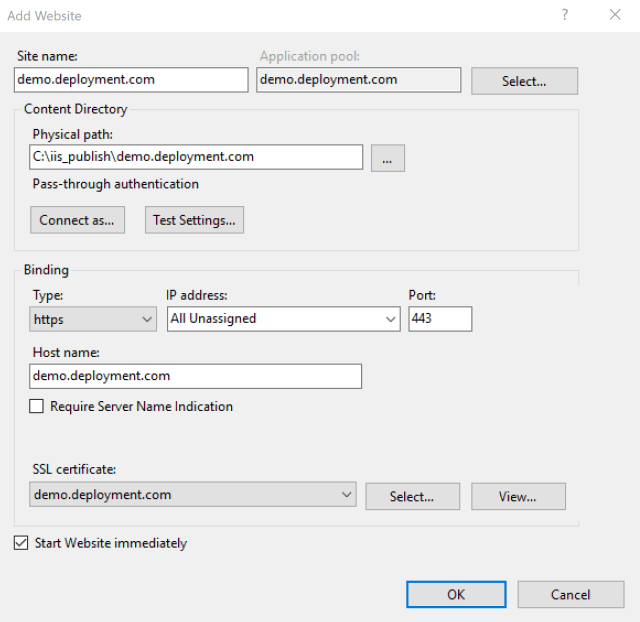This screenshot has height=622, width=640.
Task: Close the Add Website dialog
Action: pyautogui.click(x=614, y=15)
